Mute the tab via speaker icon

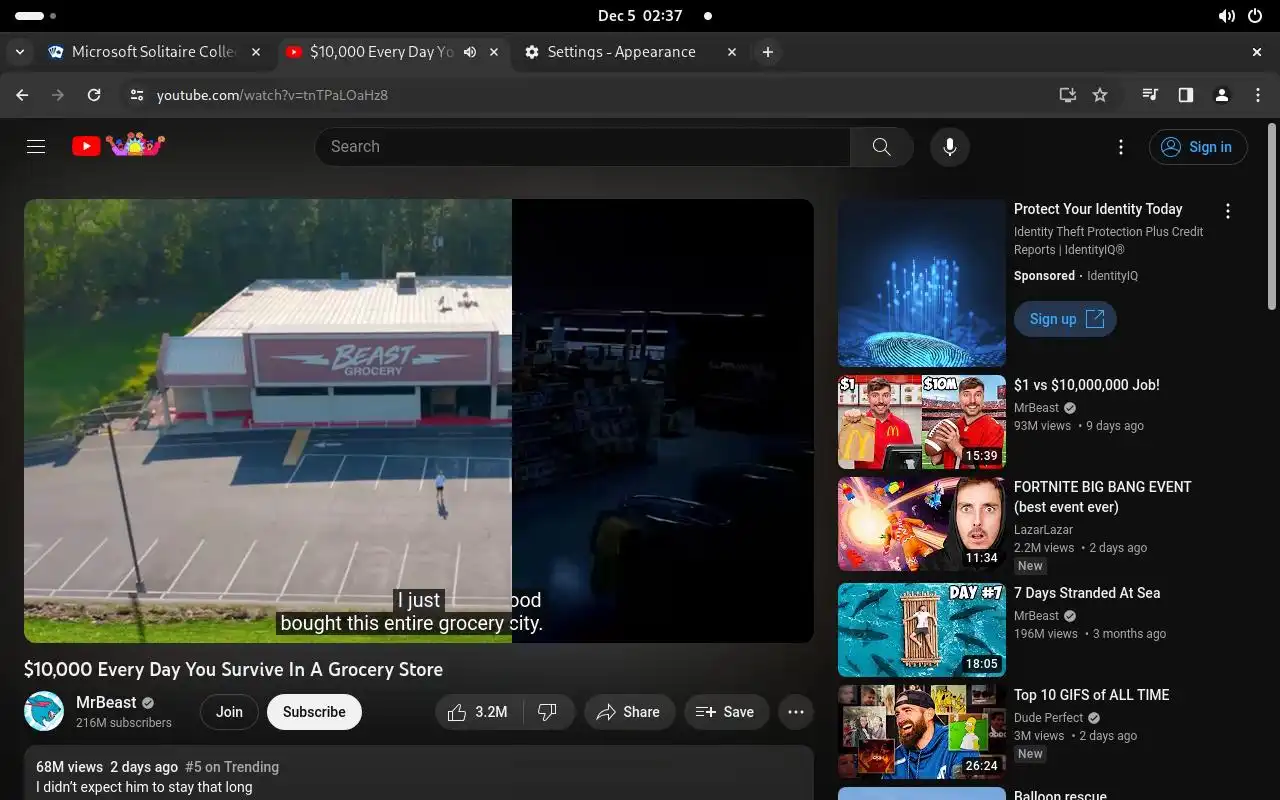(x=470, y=52)
